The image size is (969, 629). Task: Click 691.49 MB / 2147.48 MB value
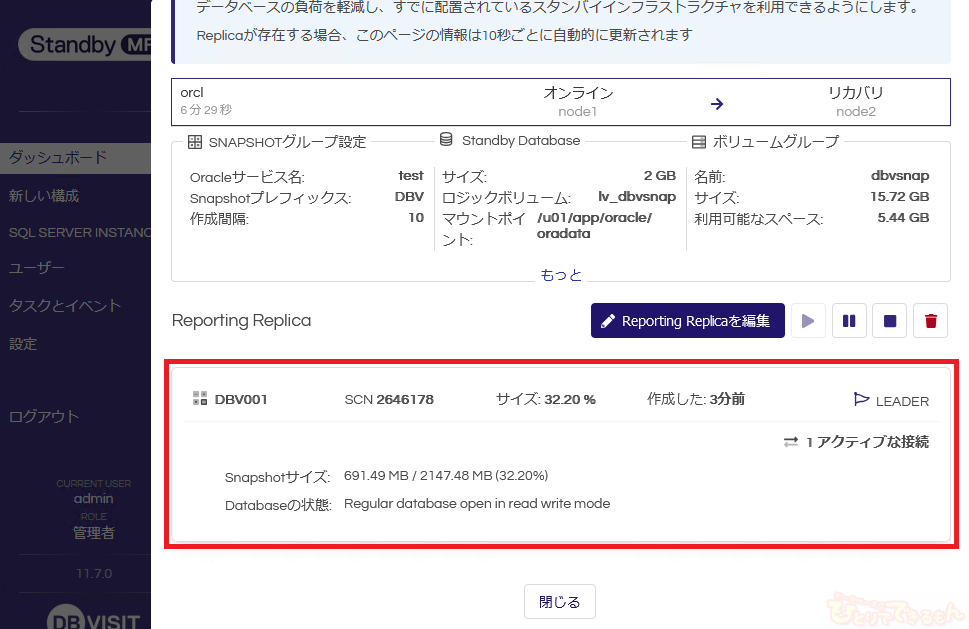pos(446,476)
